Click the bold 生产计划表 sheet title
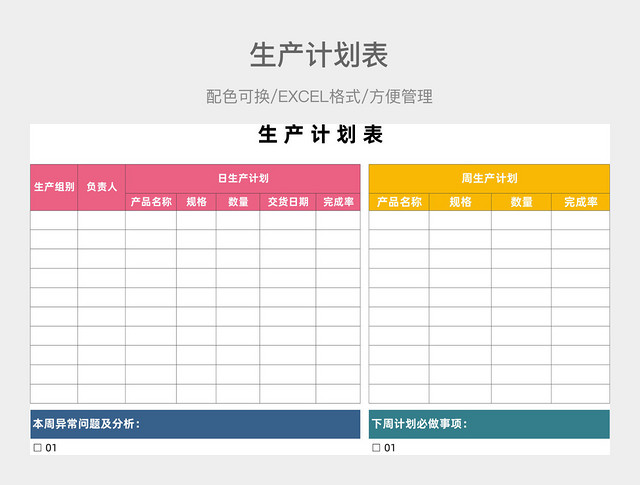Viewport: 640px width, 485px height. 320,135
